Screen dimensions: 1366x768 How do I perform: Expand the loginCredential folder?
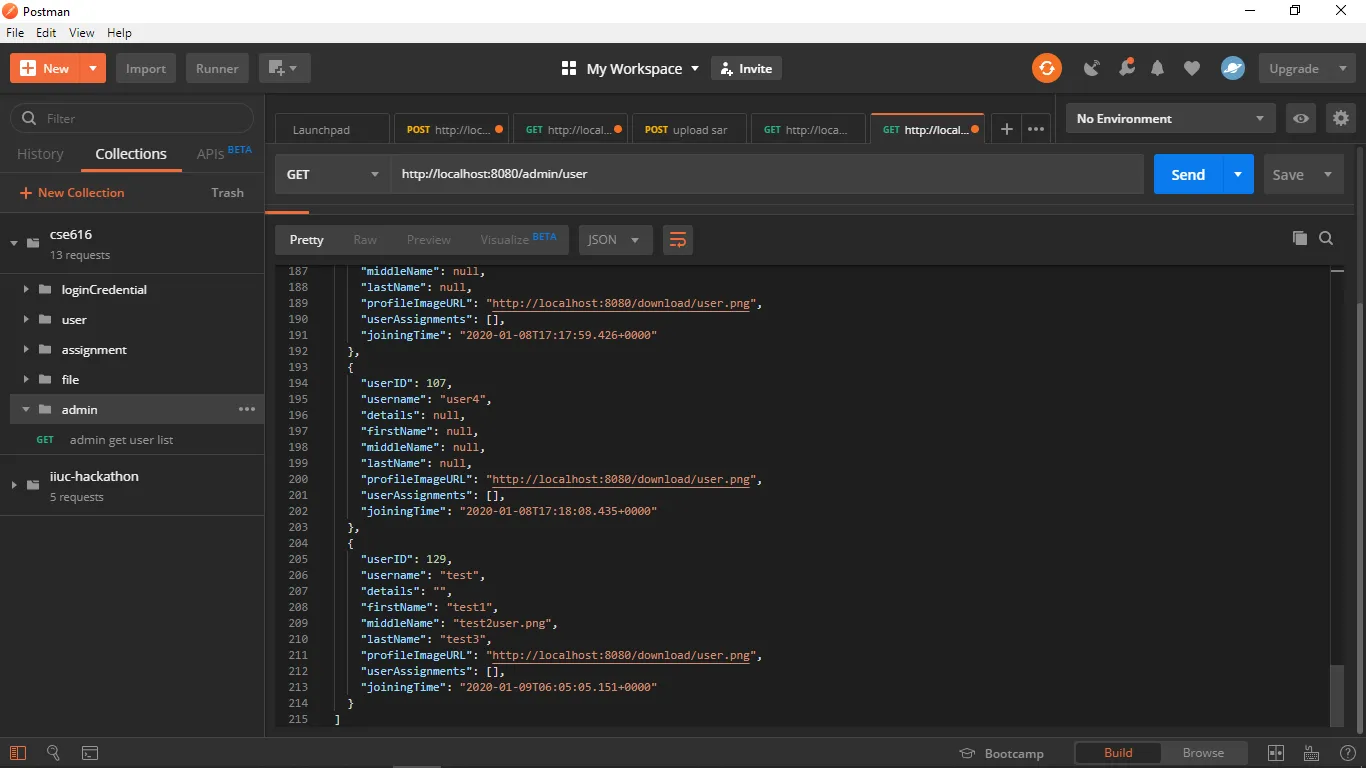click(x=26, y=290)
